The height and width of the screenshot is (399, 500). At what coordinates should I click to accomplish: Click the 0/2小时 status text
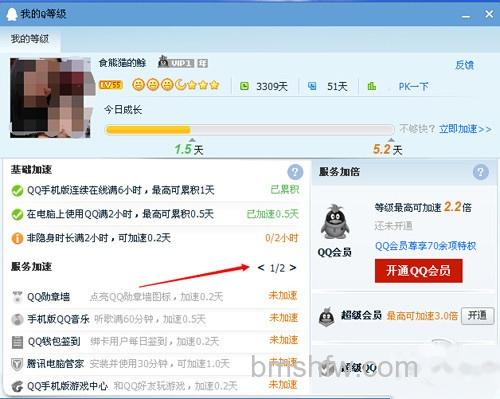[x=282, y=238]
